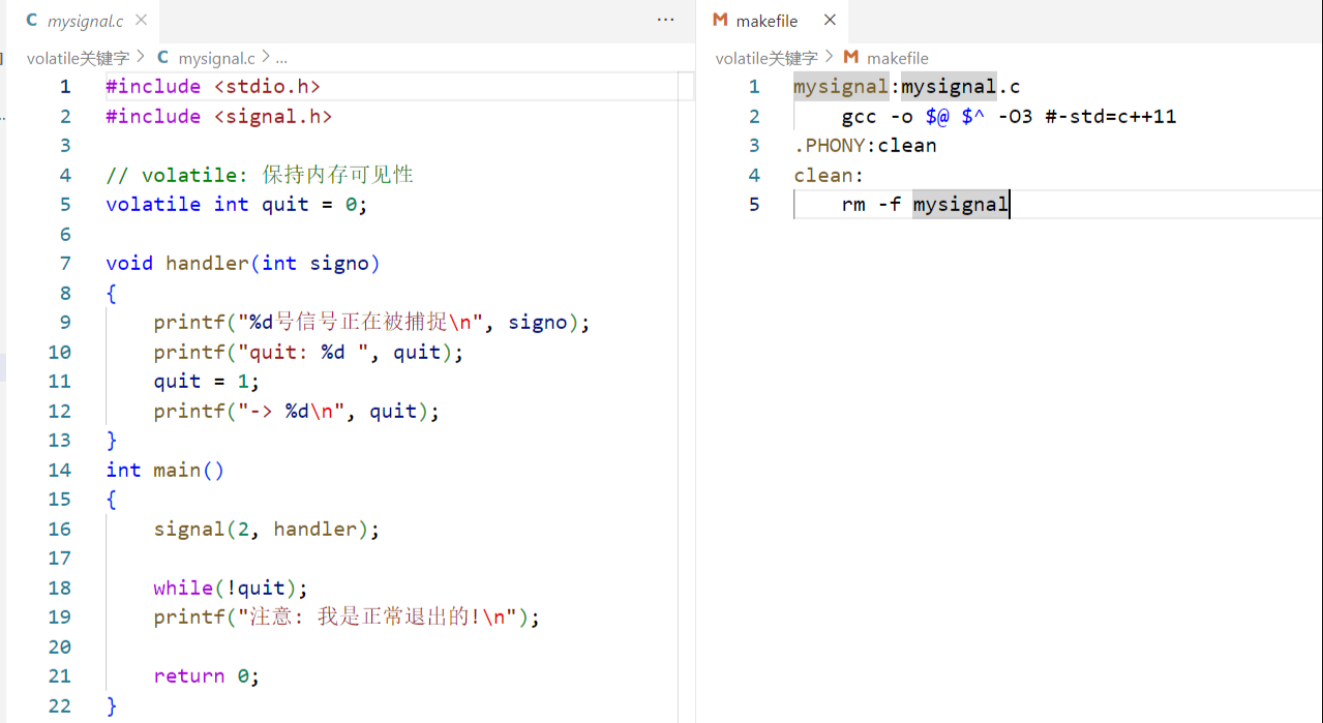The image size is (1323, 723).
Task: Click printf("-> %d\n", quit) line
Action: coord(297,411)
